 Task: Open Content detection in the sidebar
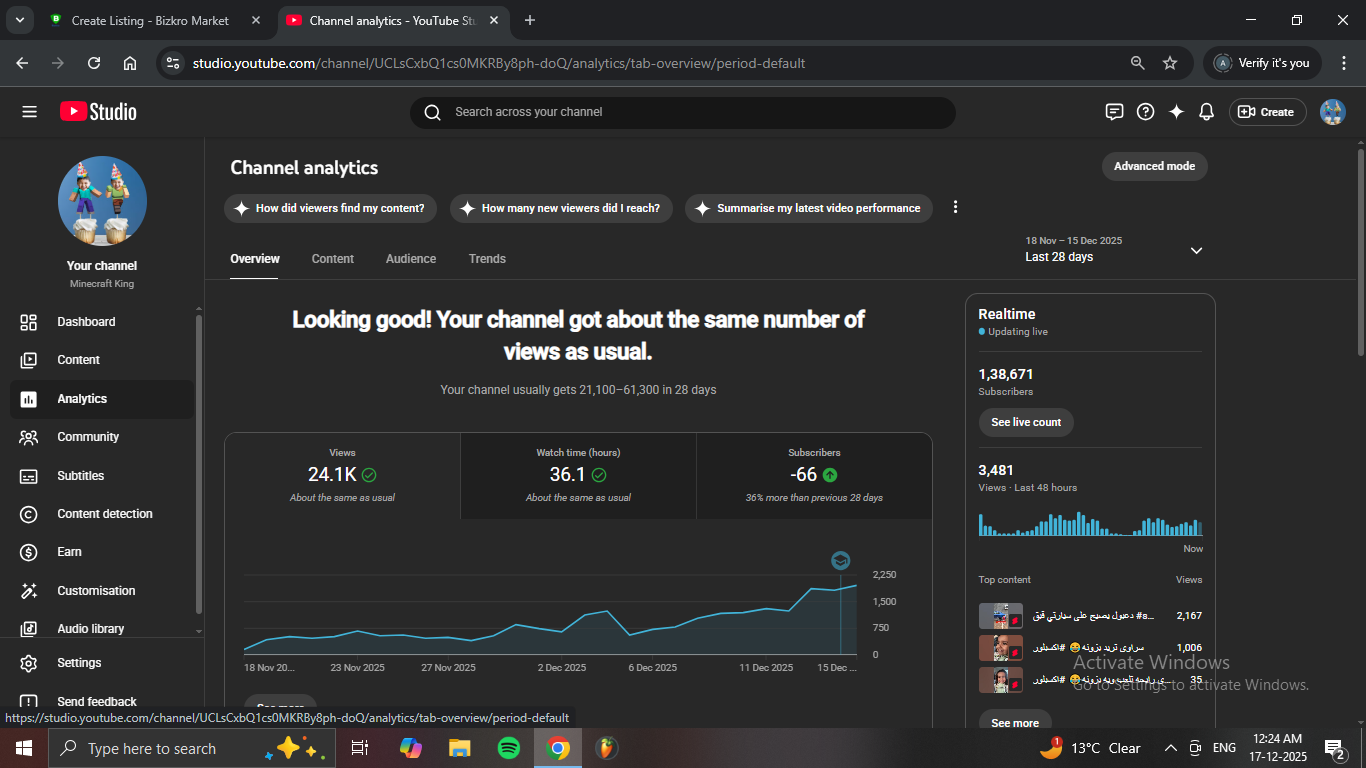point(104,514)
